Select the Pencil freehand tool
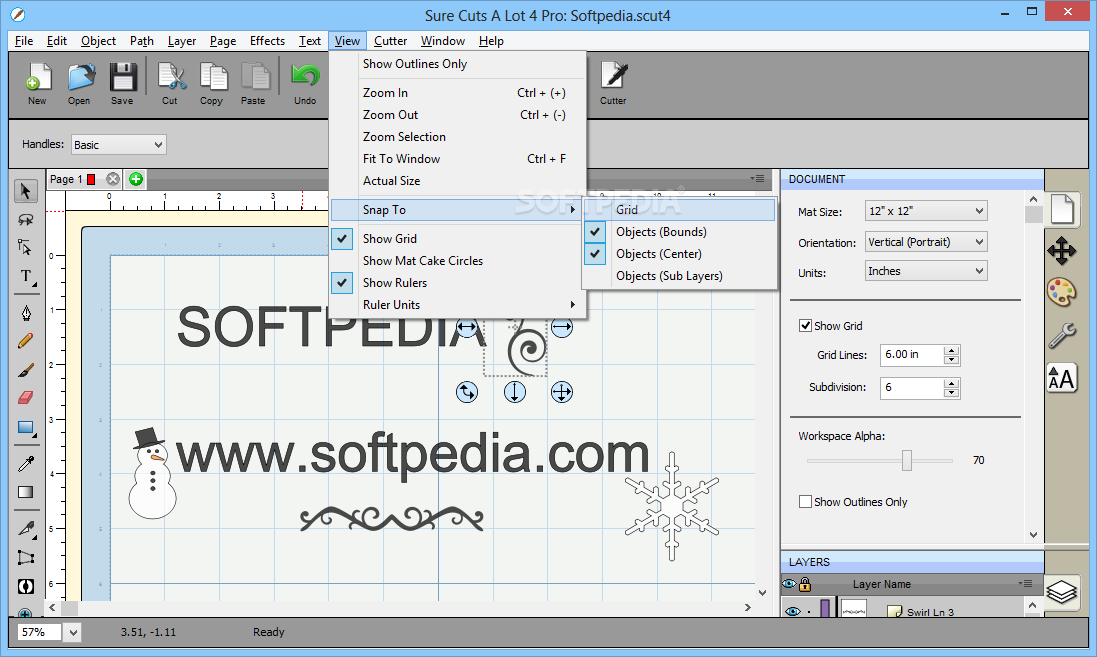This screenshot has height=657, width=1097. (25, 341)
